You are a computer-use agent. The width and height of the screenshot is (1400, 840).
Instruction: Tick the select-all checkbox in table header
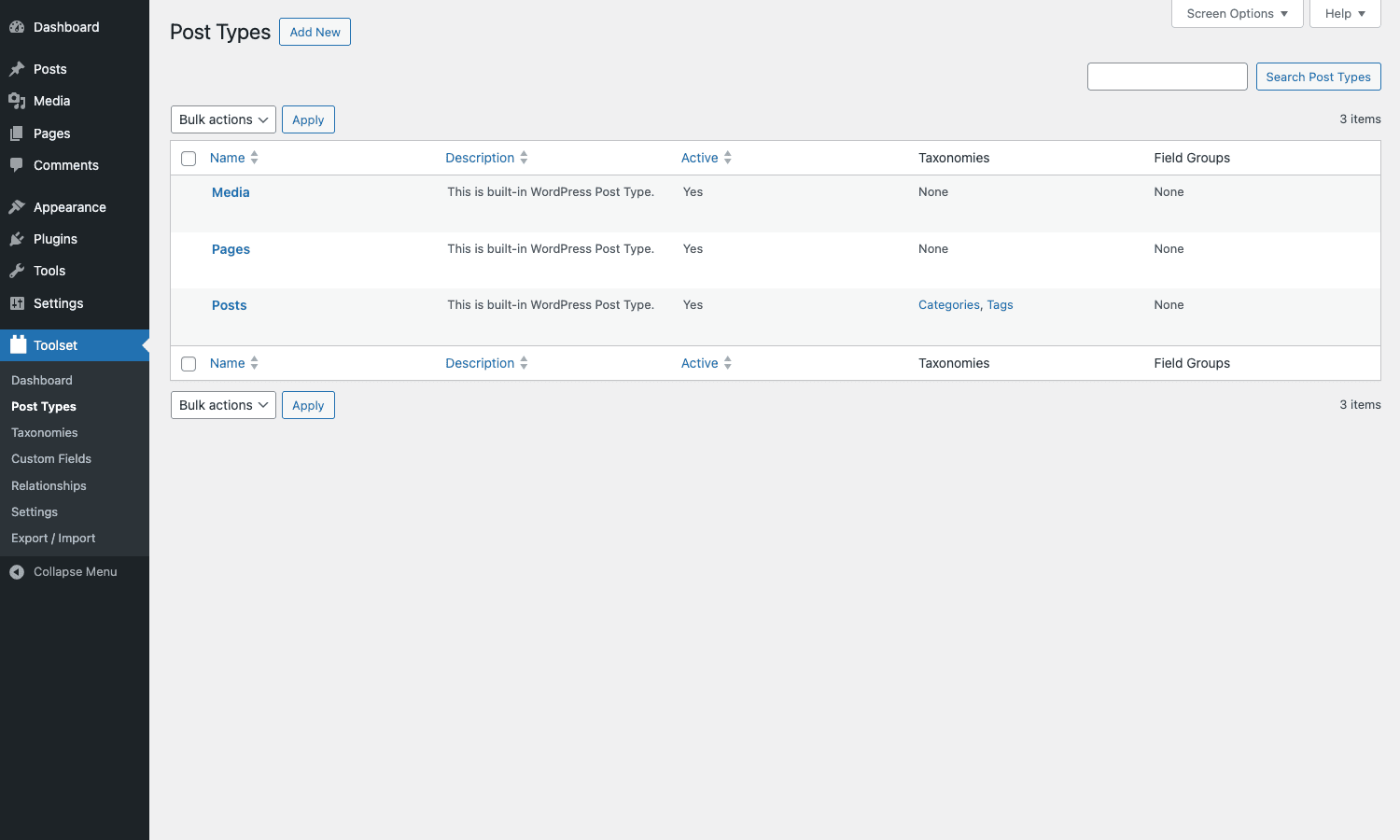pyautogui.click(x=189, y=159)
